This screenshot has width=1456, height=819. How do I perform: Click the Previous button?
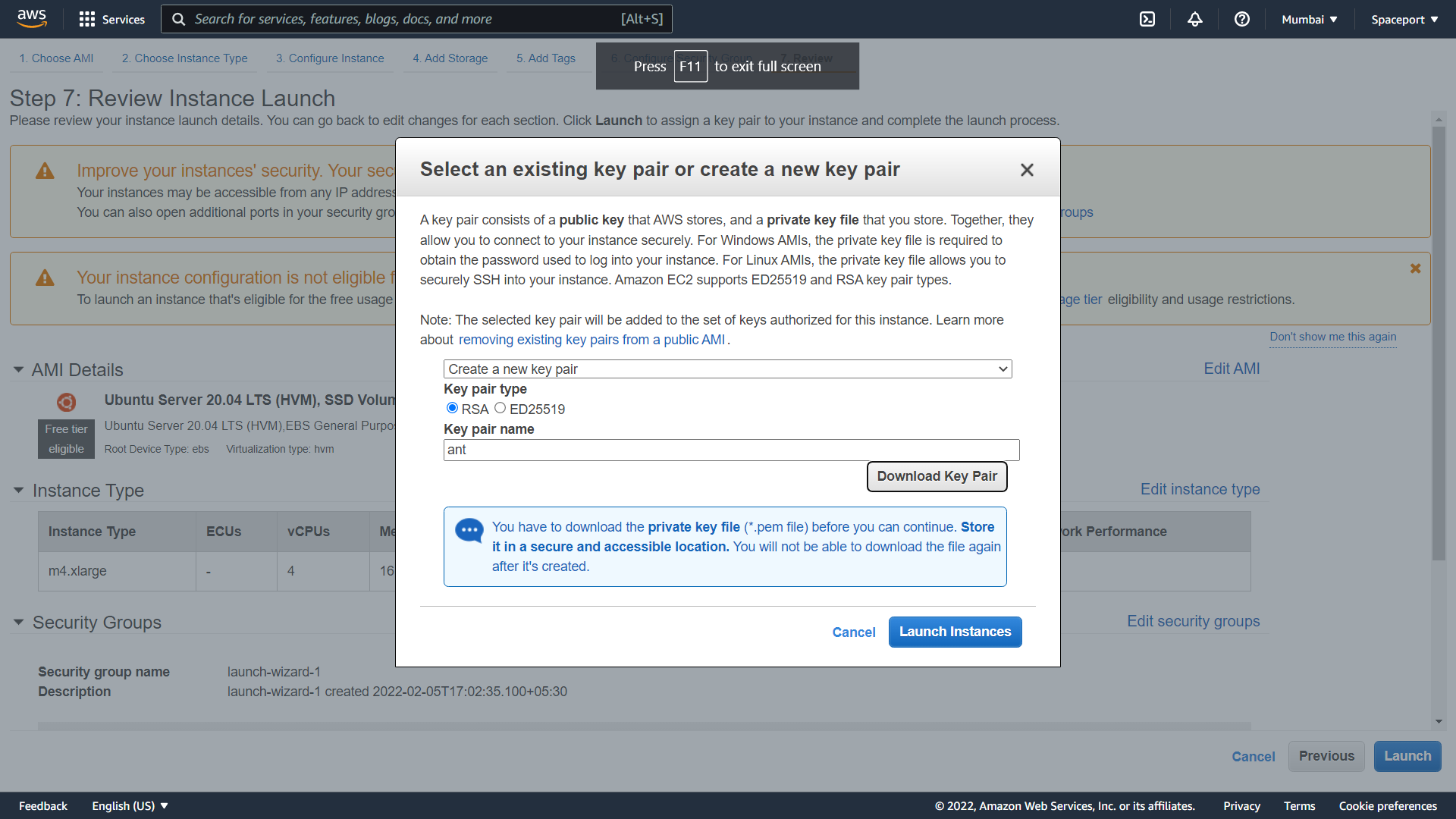[1326, 756]
